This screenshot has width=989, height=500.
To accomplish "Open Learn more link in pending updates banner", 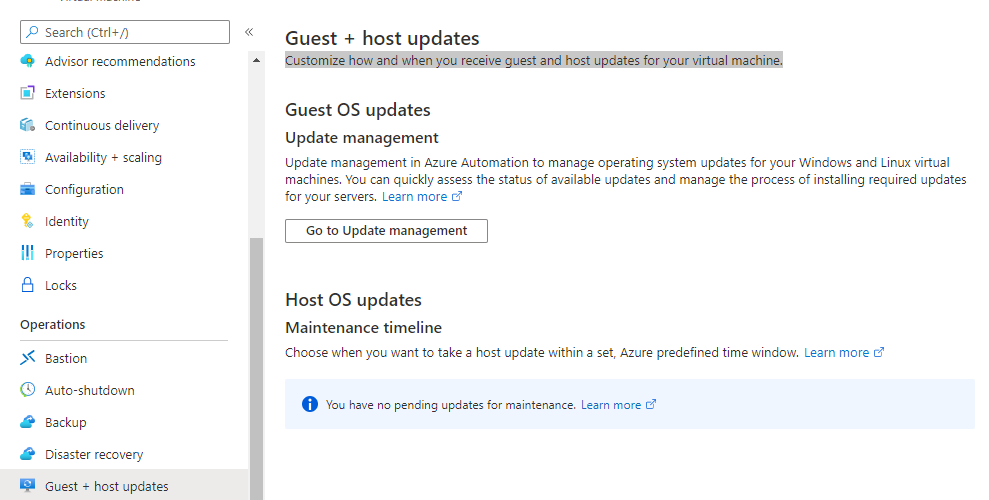I will pyautogui.click(x=611, y=405).
